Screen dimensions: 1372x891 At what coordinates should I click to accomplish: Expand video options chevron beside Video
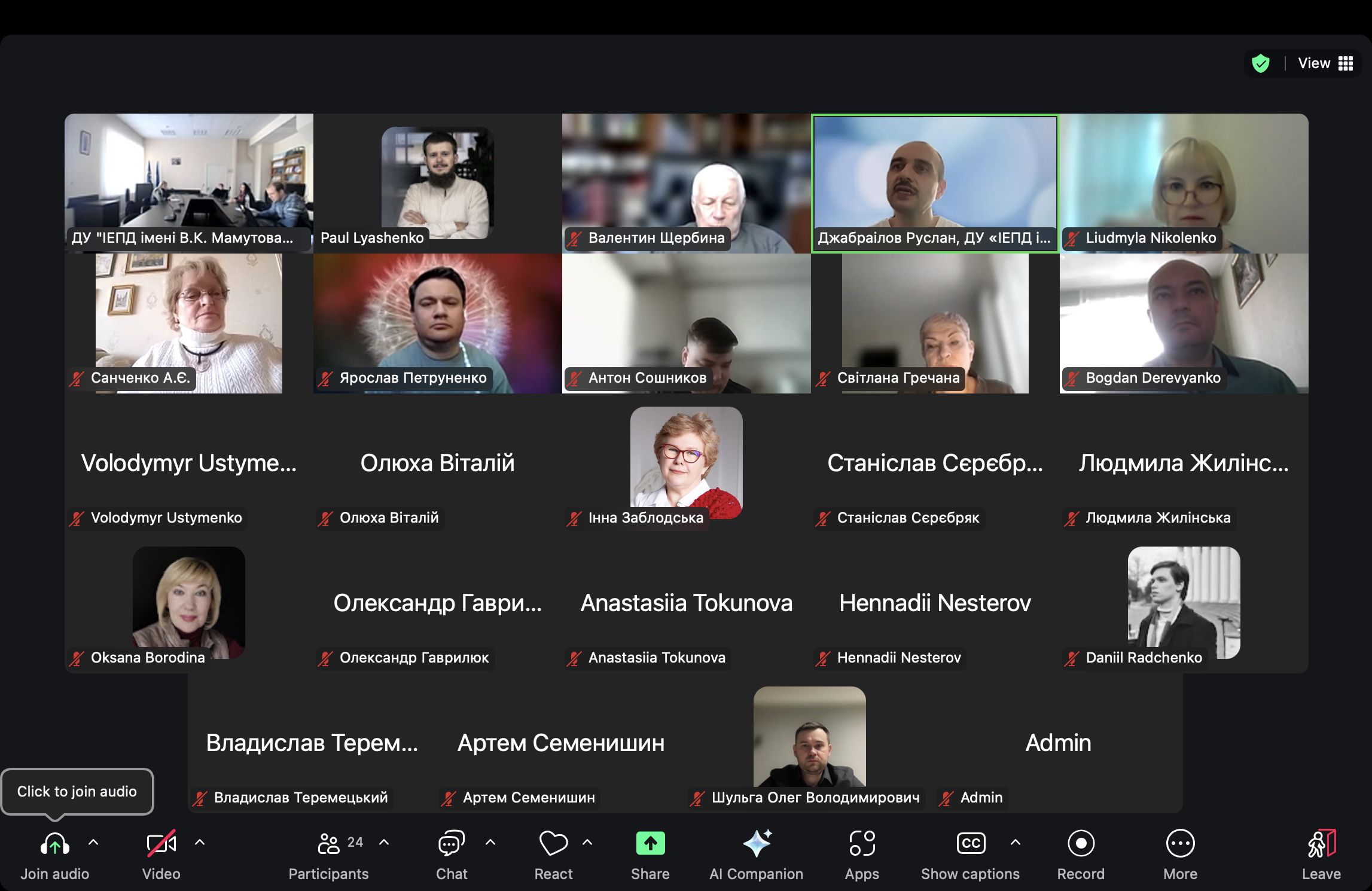pyautogui.click(x=200, y=843)
